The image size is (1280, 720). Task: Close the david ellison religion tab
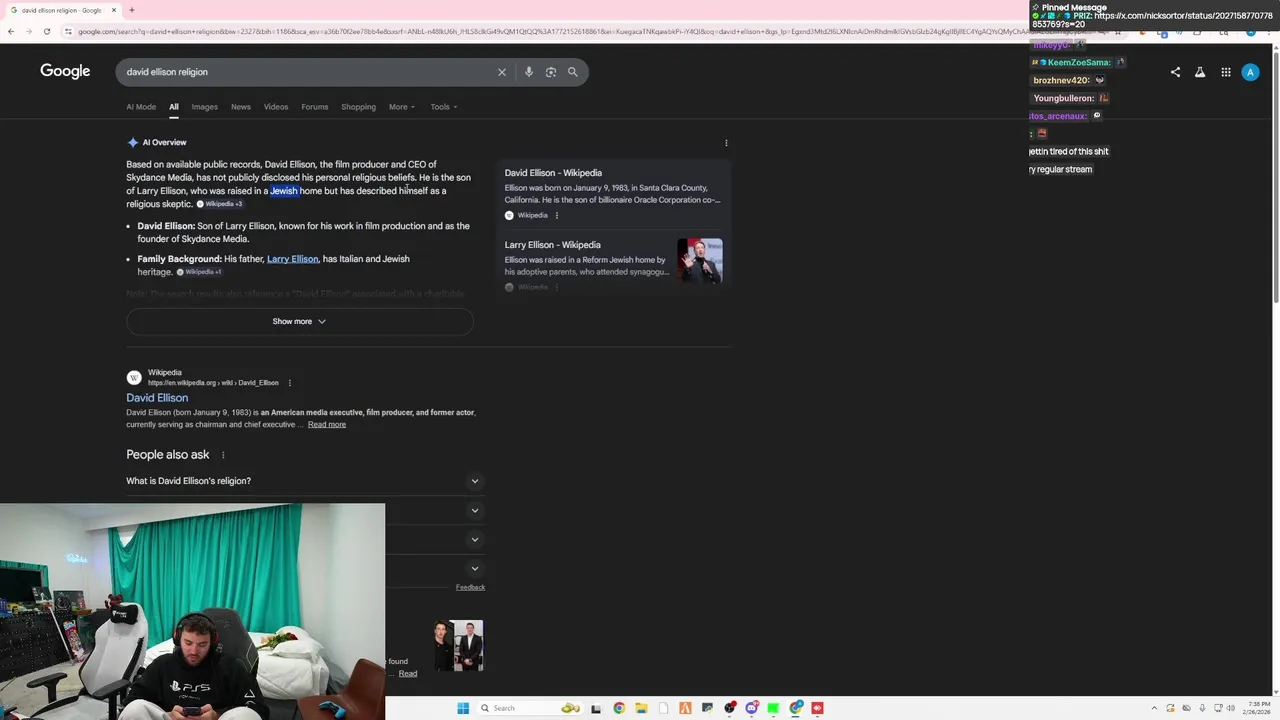click(x=114, y=10)
